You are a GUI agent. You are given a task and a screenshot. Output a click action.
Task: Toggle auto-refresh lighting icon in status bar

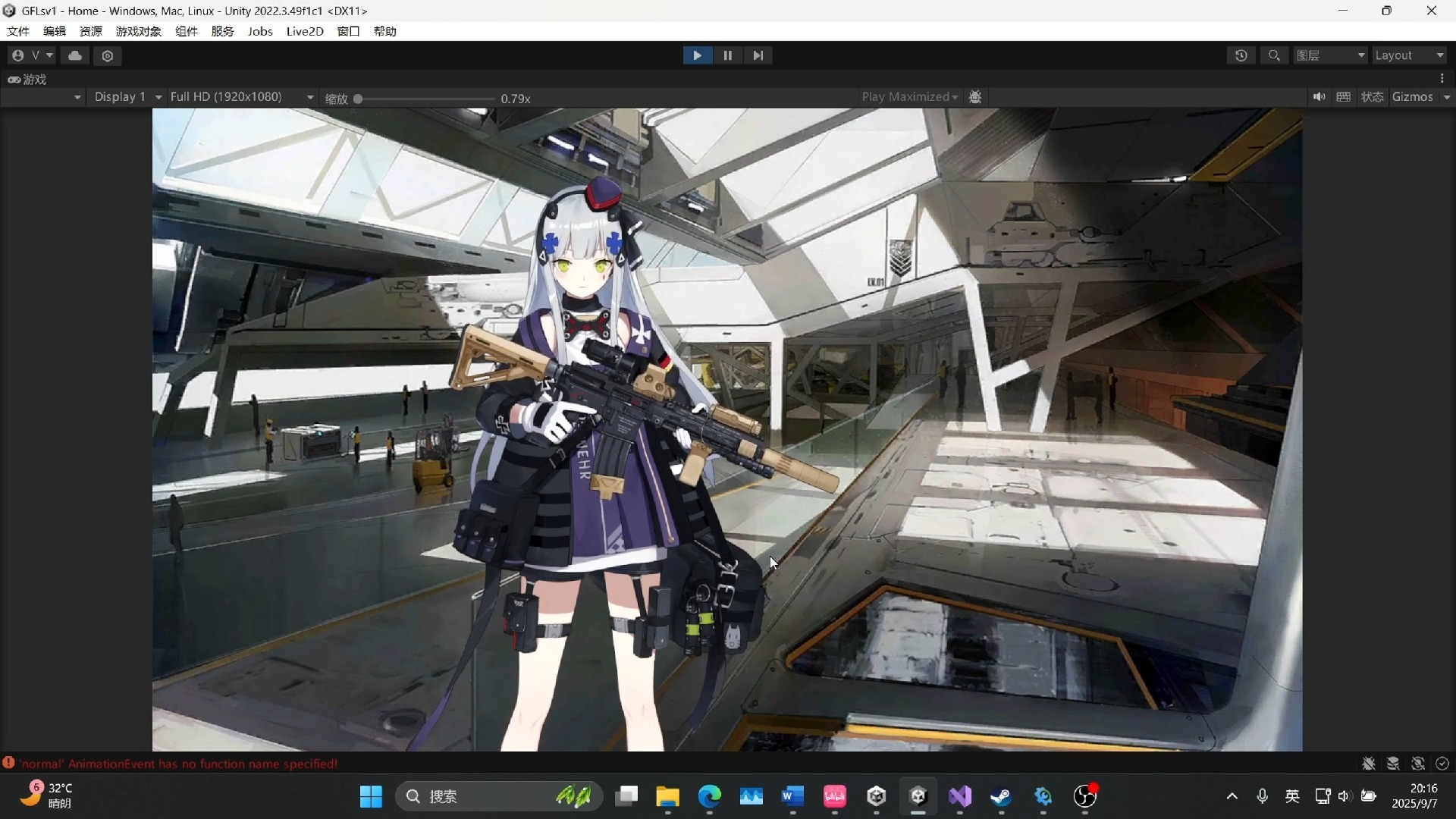[x=1418, y=764]
